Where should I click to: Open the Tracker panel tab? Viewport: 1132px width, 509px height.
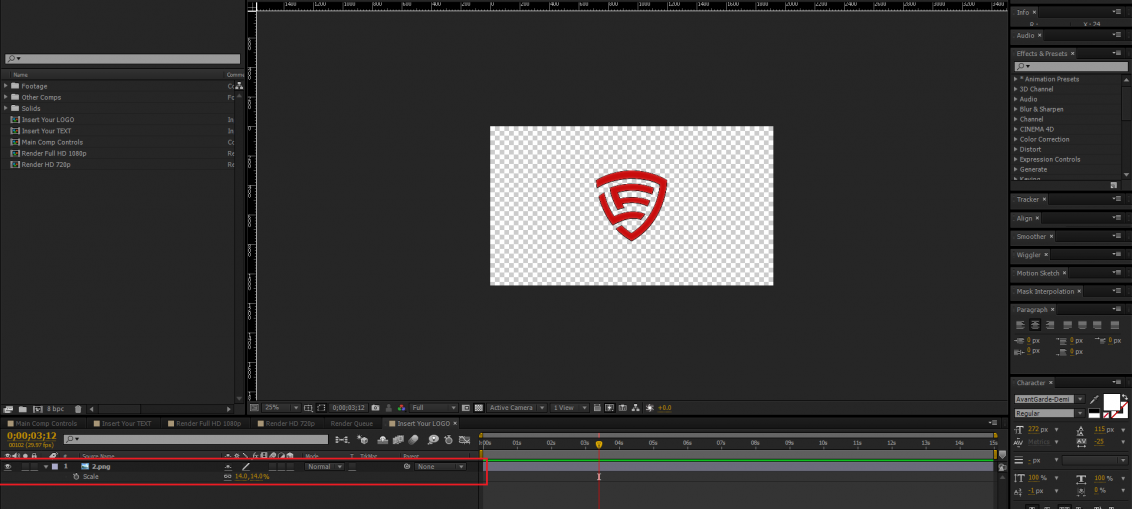pos(1027,199)
